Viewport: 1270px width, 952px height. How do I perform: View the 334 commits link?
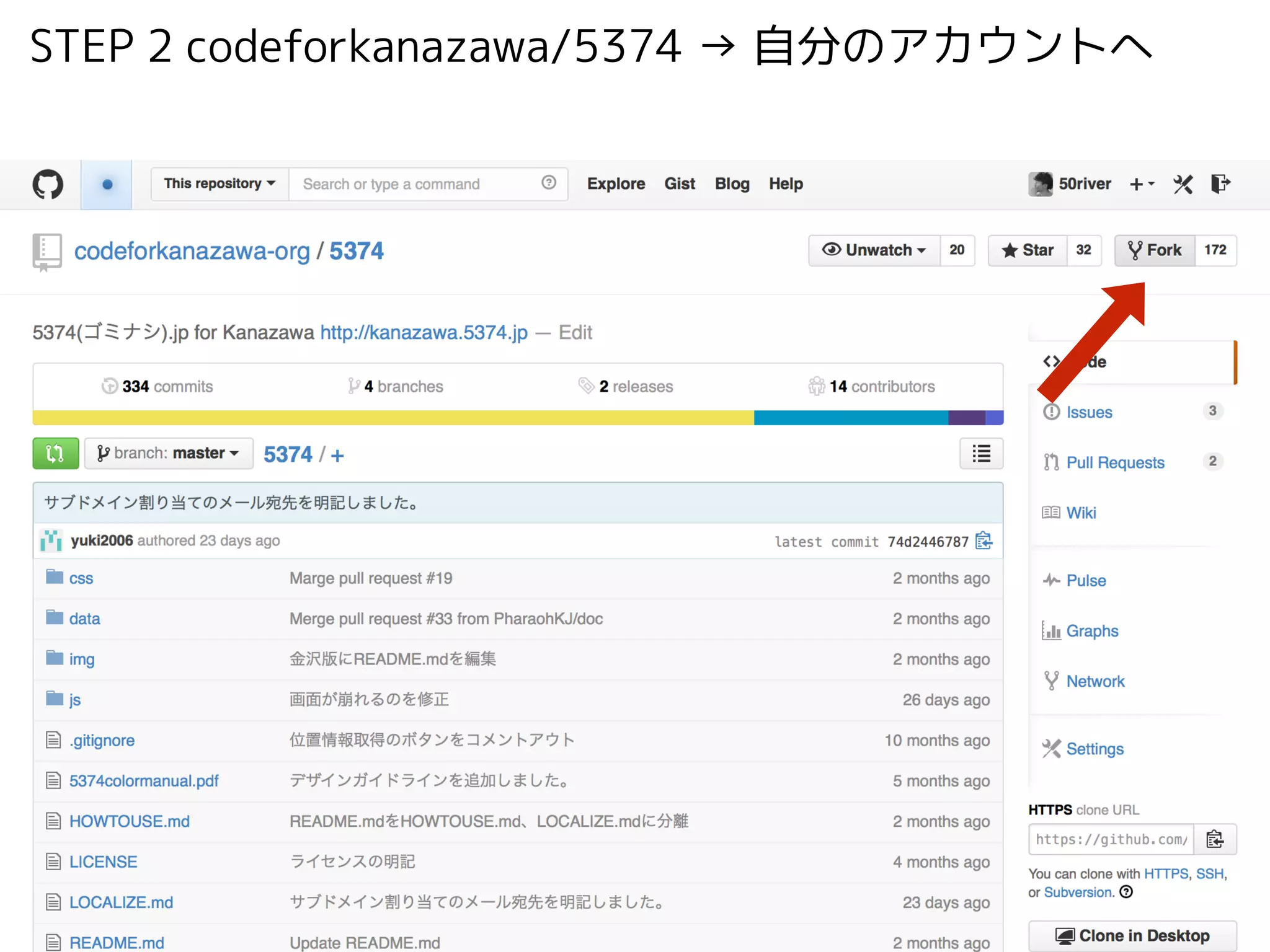pyautogui.click(x=158, y=386)
